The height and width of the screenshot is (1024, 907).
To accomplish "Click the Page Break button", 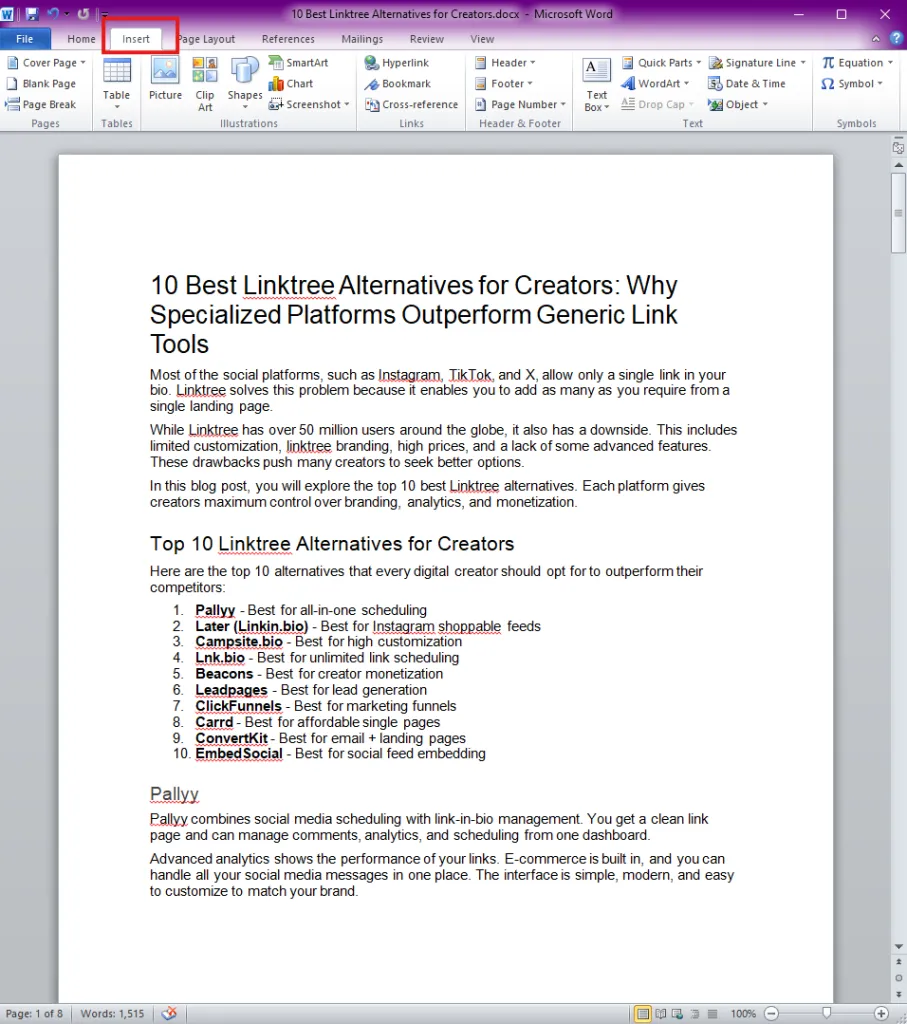I will [x=41, y=104].
